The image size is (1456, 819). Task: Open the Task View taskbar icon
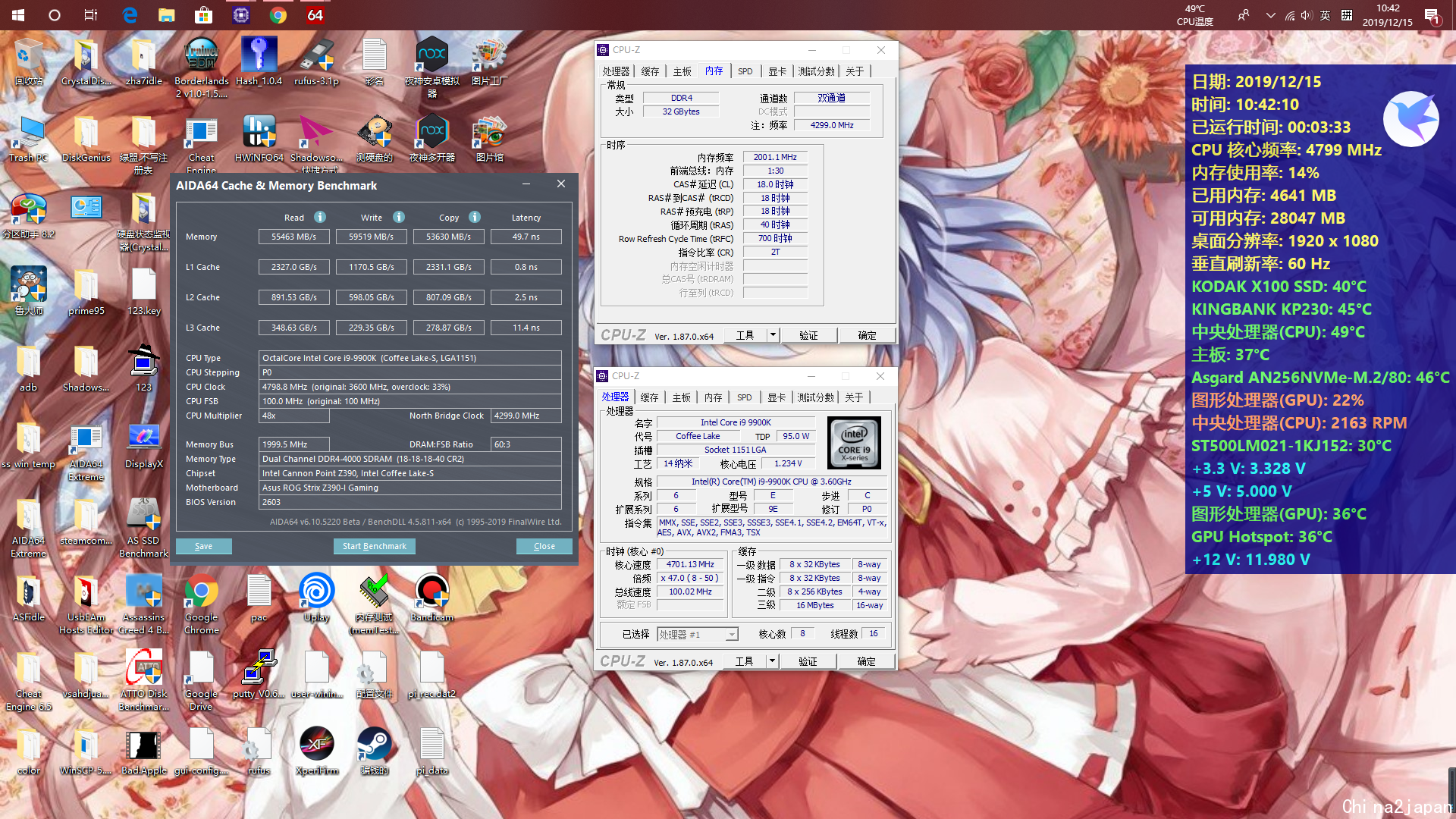click(x=91, y=15)
